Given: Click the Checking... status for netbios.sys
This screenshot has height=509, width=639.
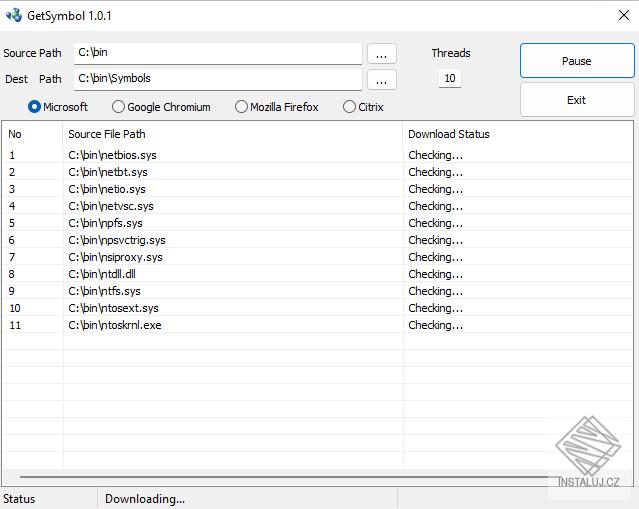Looking at the screenshot, I should (435, 155).
